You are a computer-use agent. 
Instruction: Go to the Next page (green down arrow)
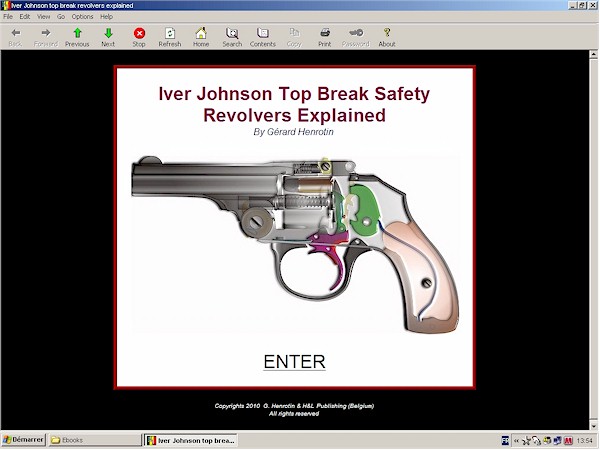(x=108, y=33)
